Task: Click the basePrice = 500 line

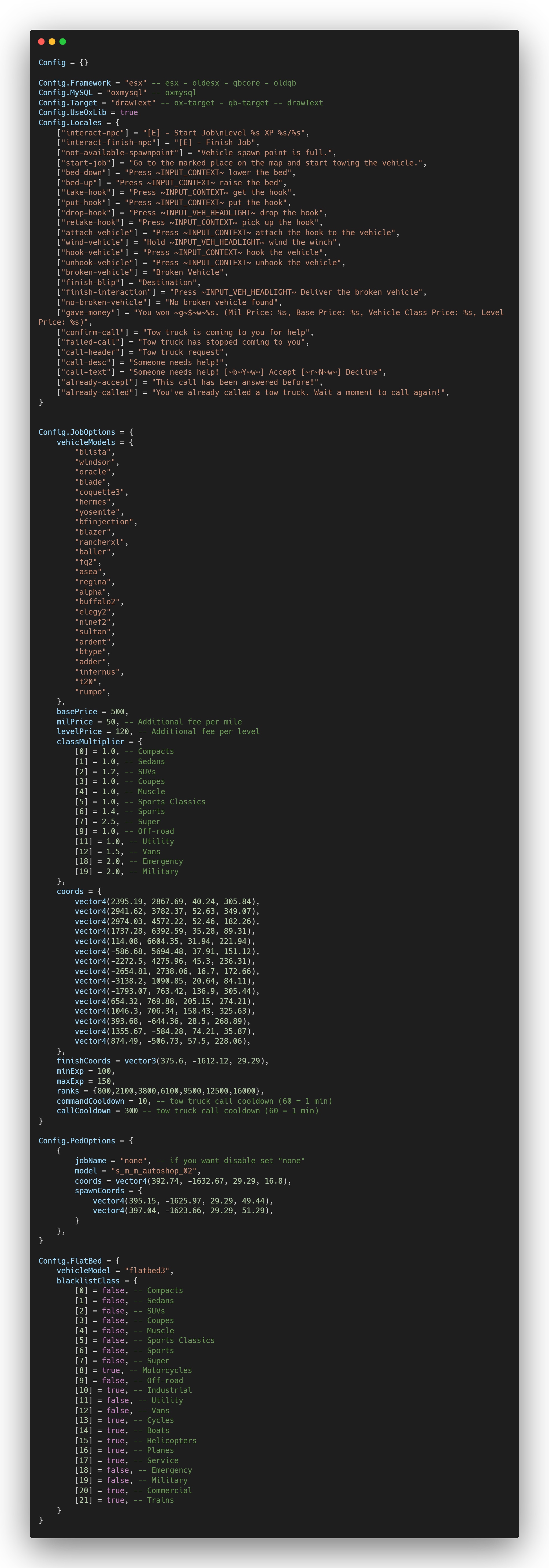Action: pyautogui.click(x=92, y=712)
